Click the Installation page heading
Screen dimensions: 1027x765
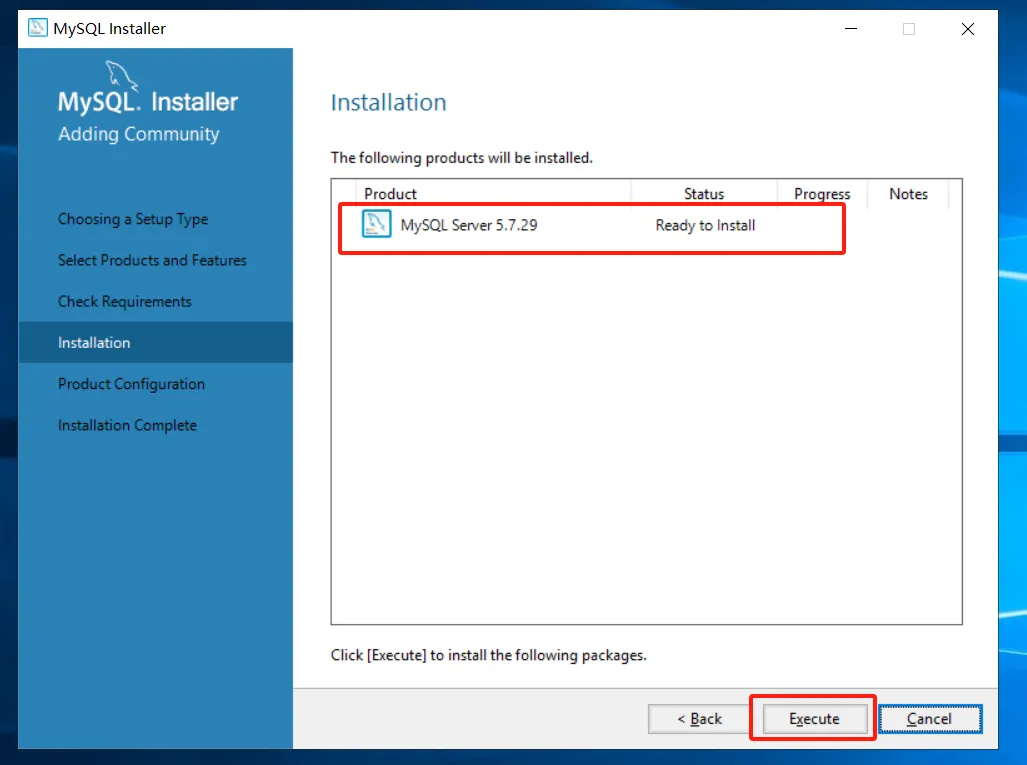pos(388,102)
